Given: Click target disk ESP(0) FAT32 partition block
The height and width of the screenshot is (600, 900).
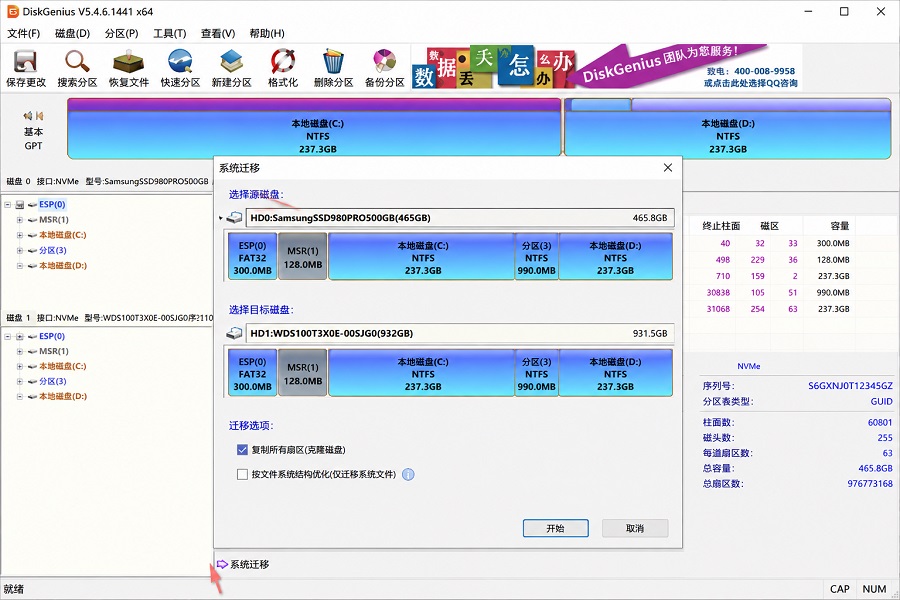Looking at the screenshot, I should tap(253, 373).
